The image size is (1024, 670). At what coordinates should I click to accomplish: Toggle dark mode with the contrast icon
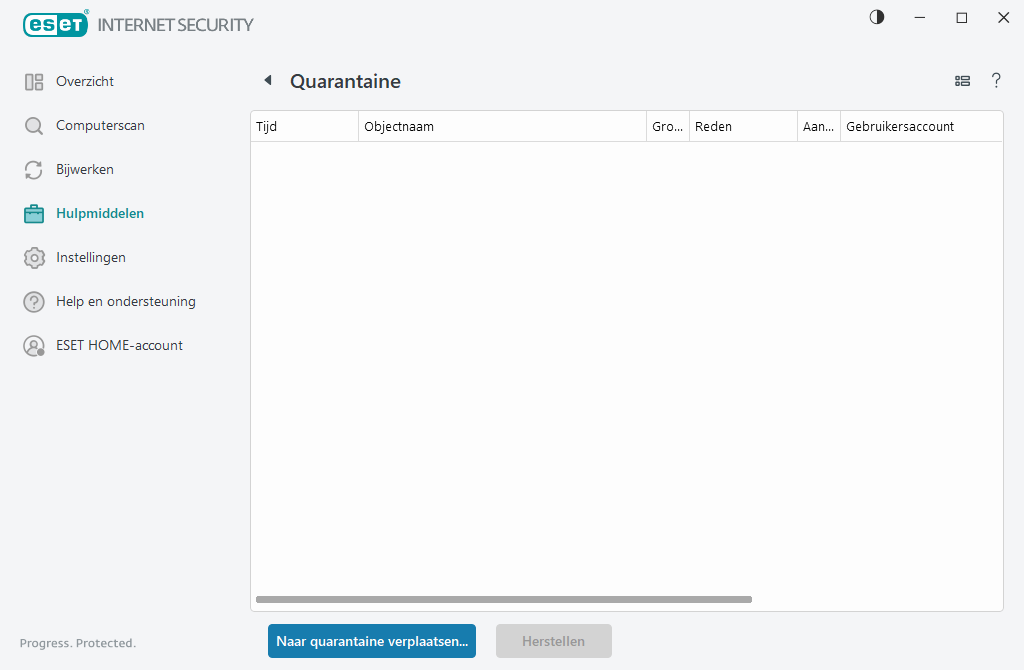pos(876,17)
